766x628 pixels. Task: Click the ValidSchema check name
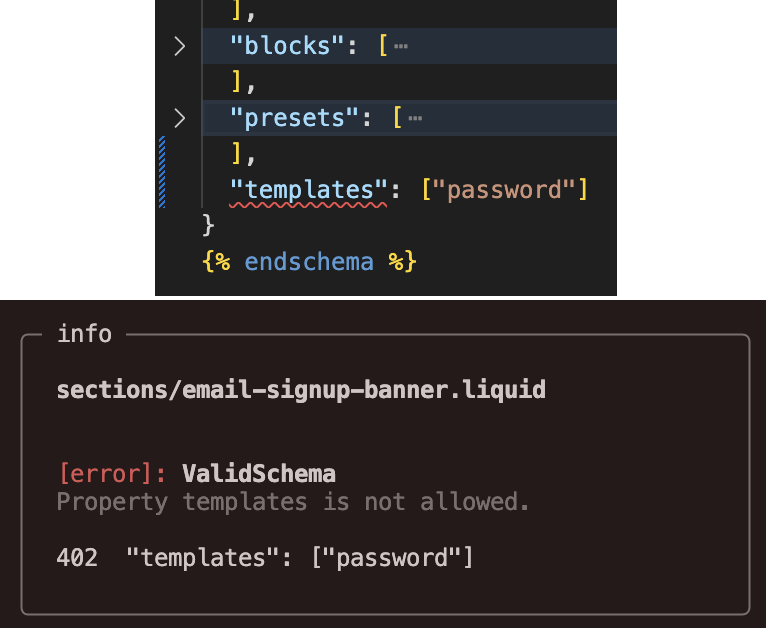click(x=259, y=473)
